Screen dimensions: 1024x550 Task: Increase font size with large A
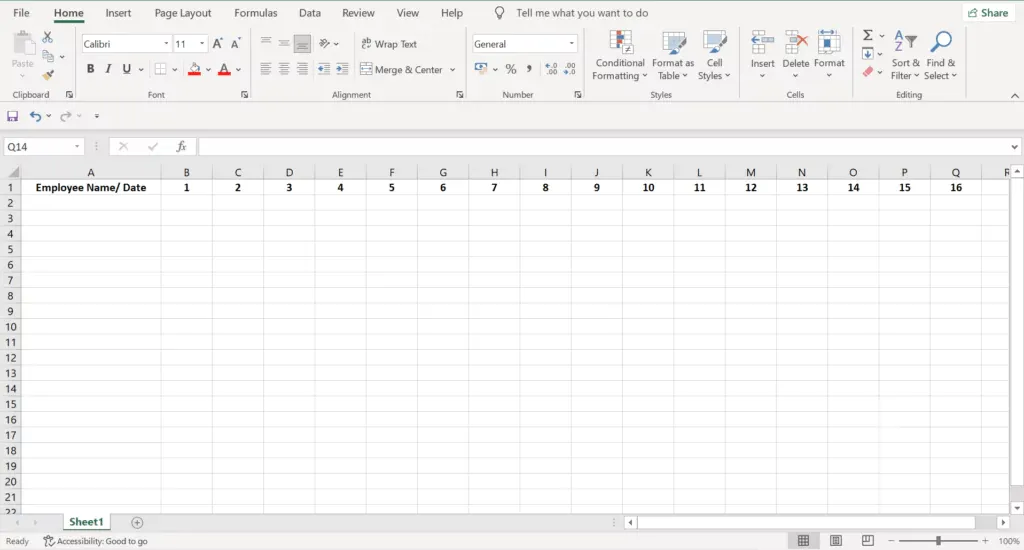click(218, 44)
